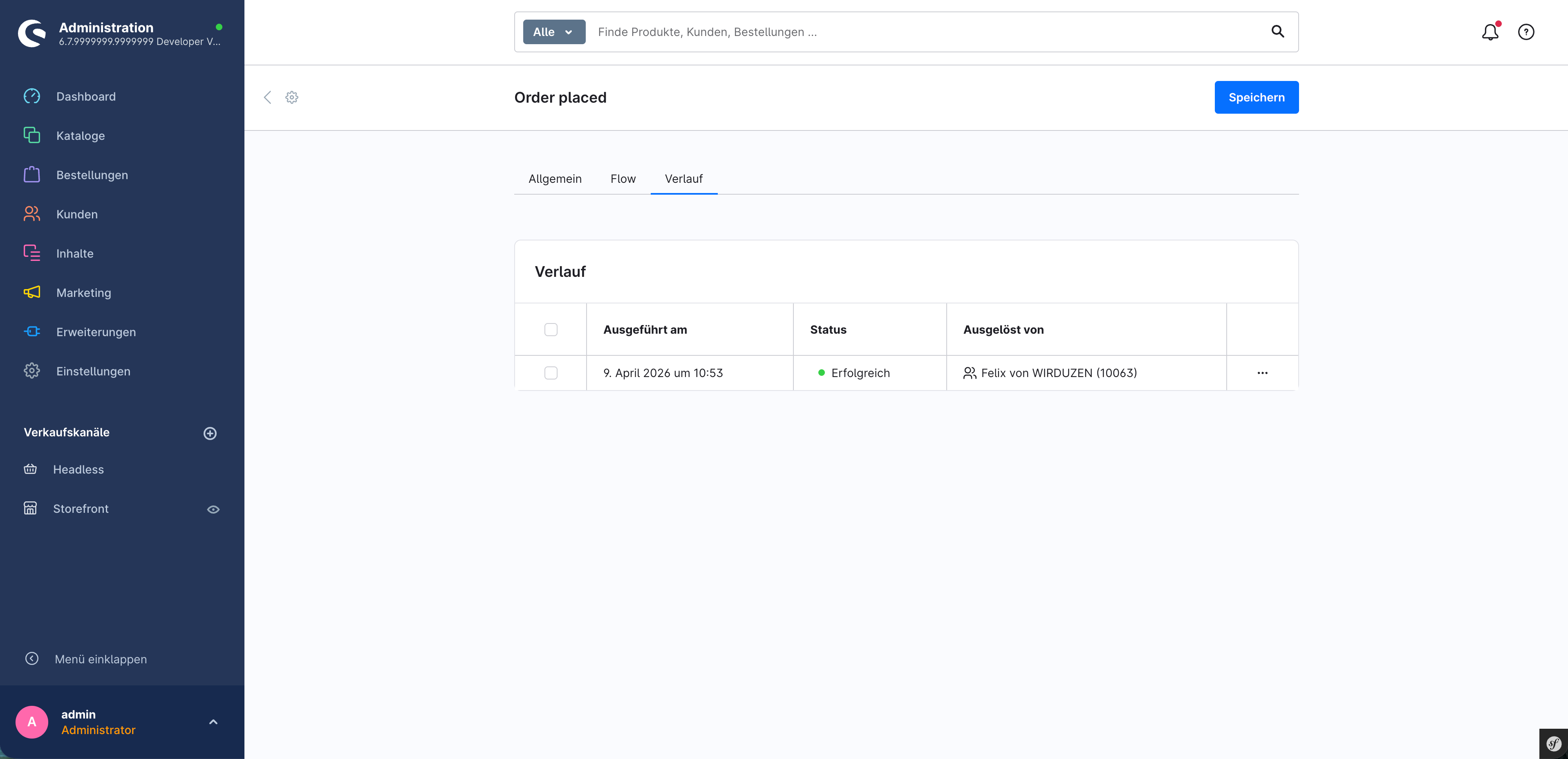Click green status dot beside Erfolgreich
The width and height of the screenshot is (1568, 759).
click(821, 373)
